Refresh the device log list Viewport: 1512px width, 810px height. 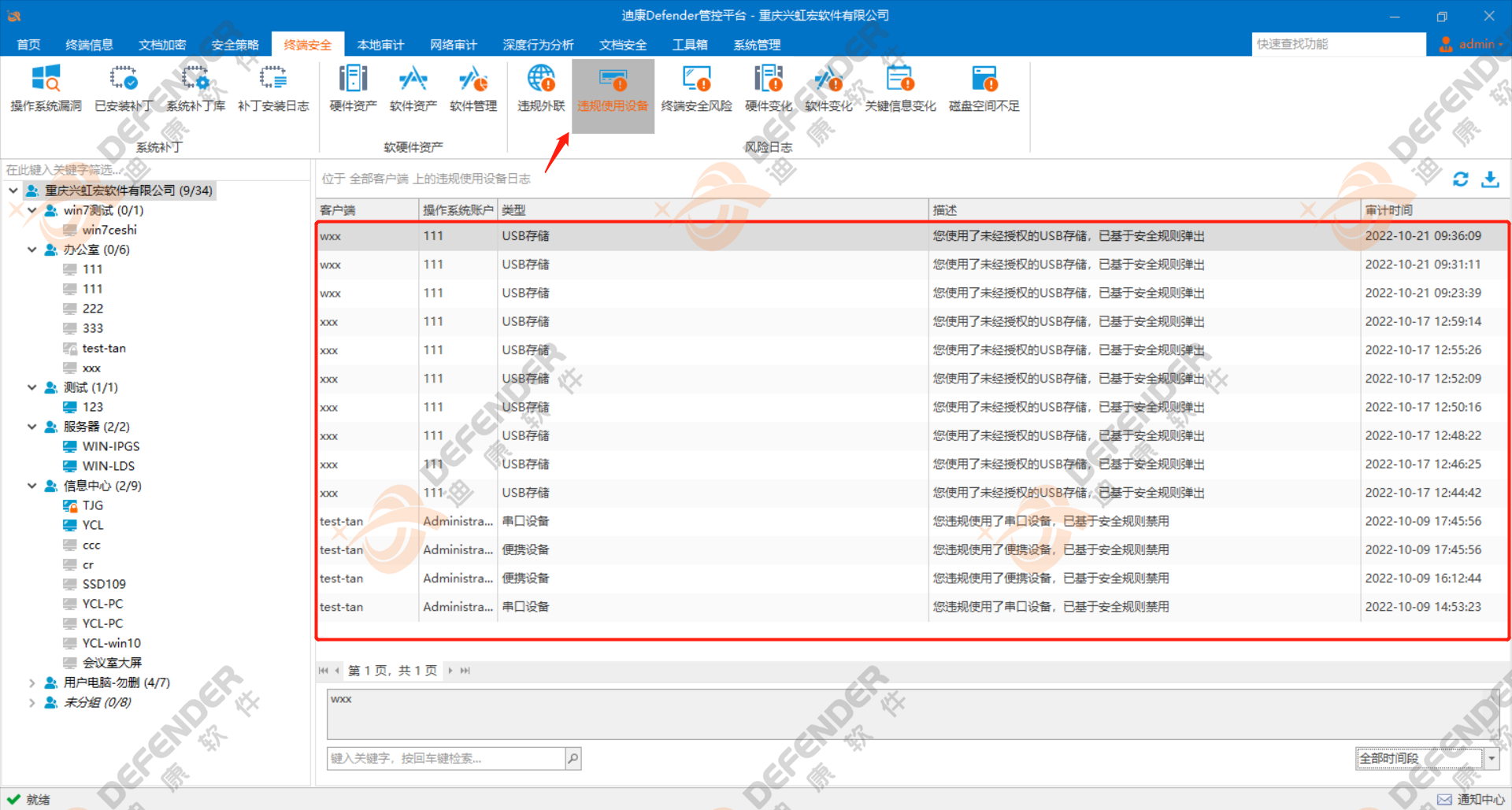coord(1461,179)
